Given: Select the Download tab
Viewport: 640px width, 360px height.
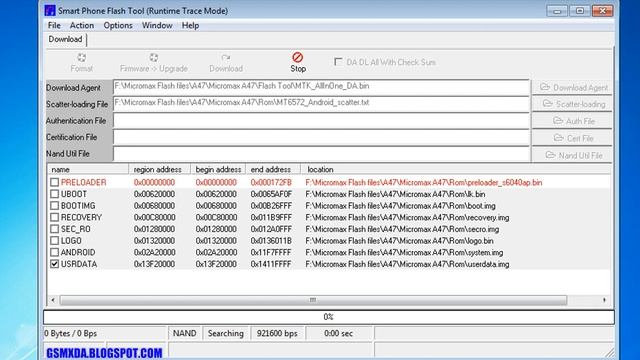Looking at the screenshot, I should (x=65, y=39).
